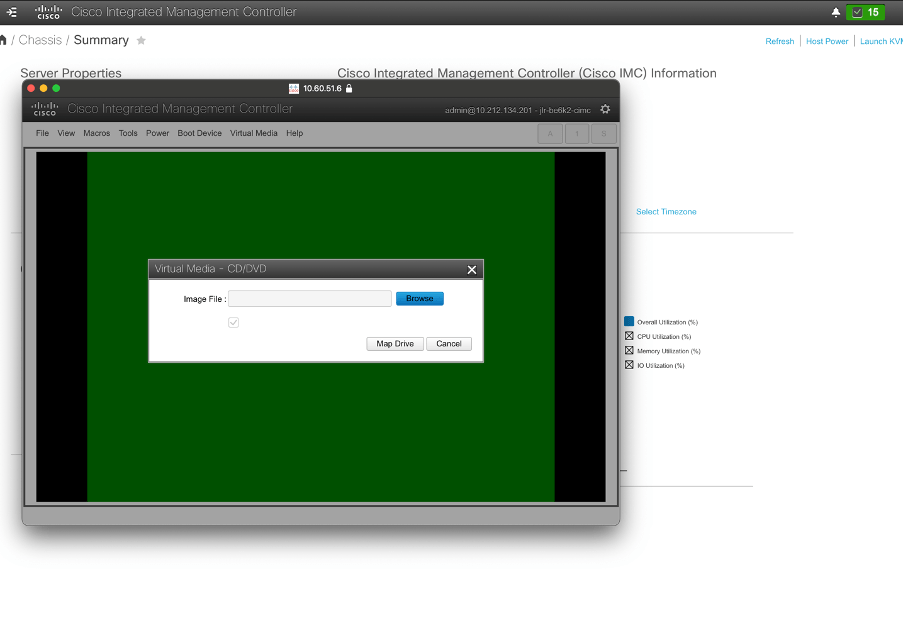Image resolution: width=904 pixels, height=640 pixels.
Task: Toggle the Memory Utilization checkbox
Action: point(629,351)
